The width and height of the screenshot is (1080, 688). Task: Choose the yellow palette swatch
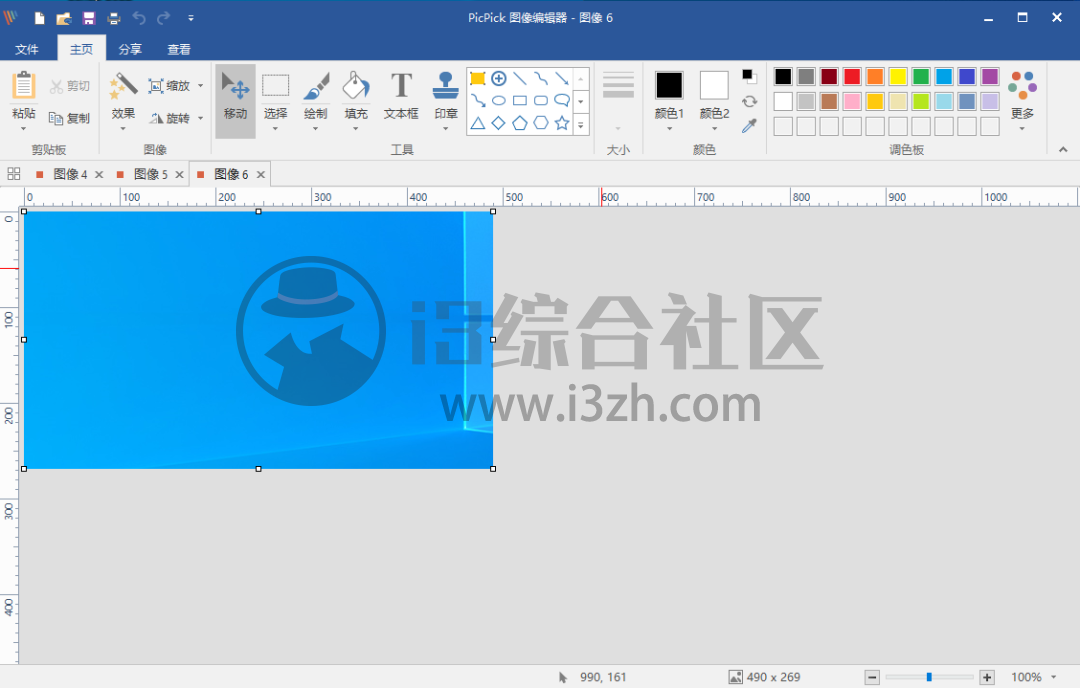point(897,76)
